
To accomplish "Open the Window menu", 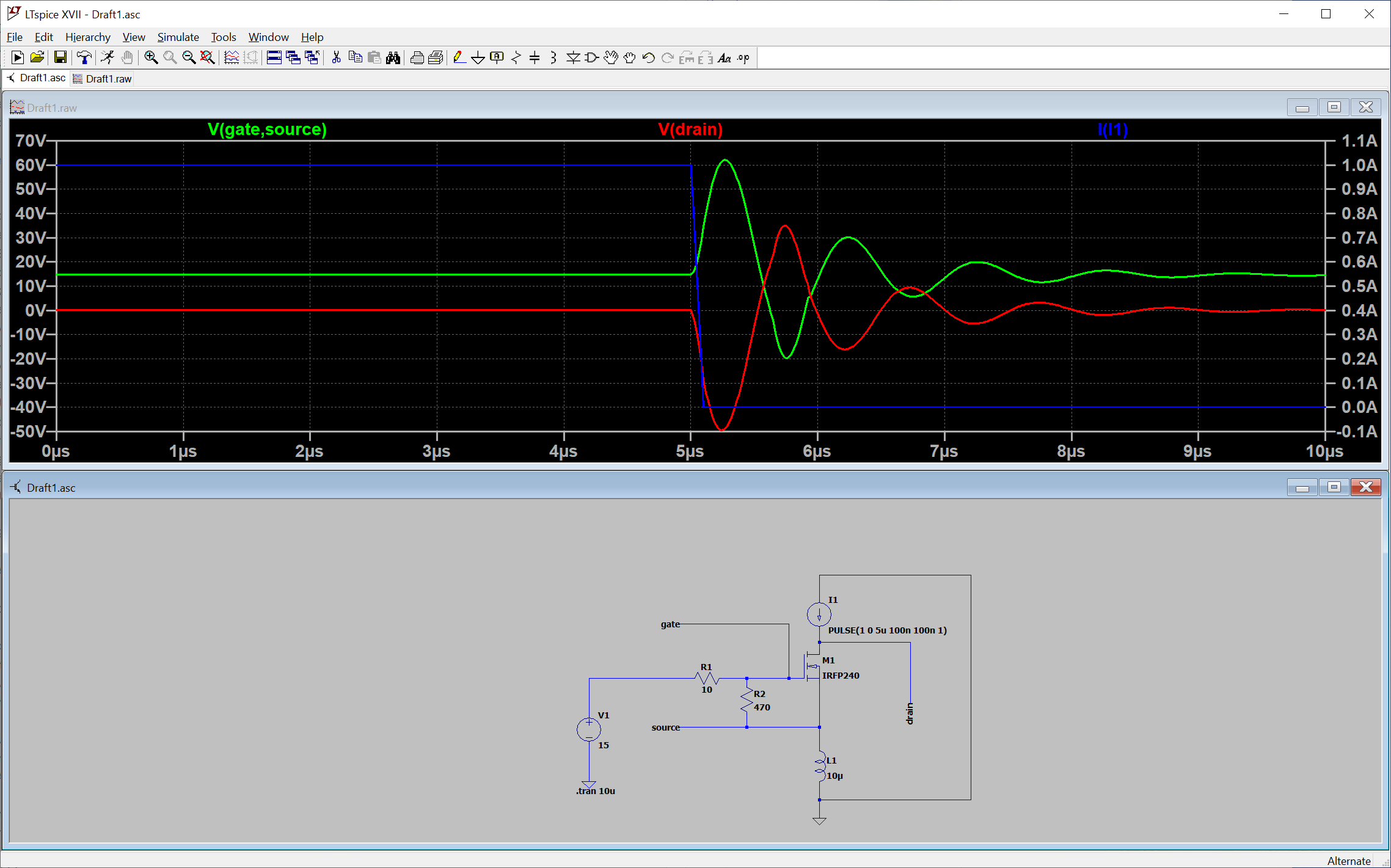I will click(269, 37).
